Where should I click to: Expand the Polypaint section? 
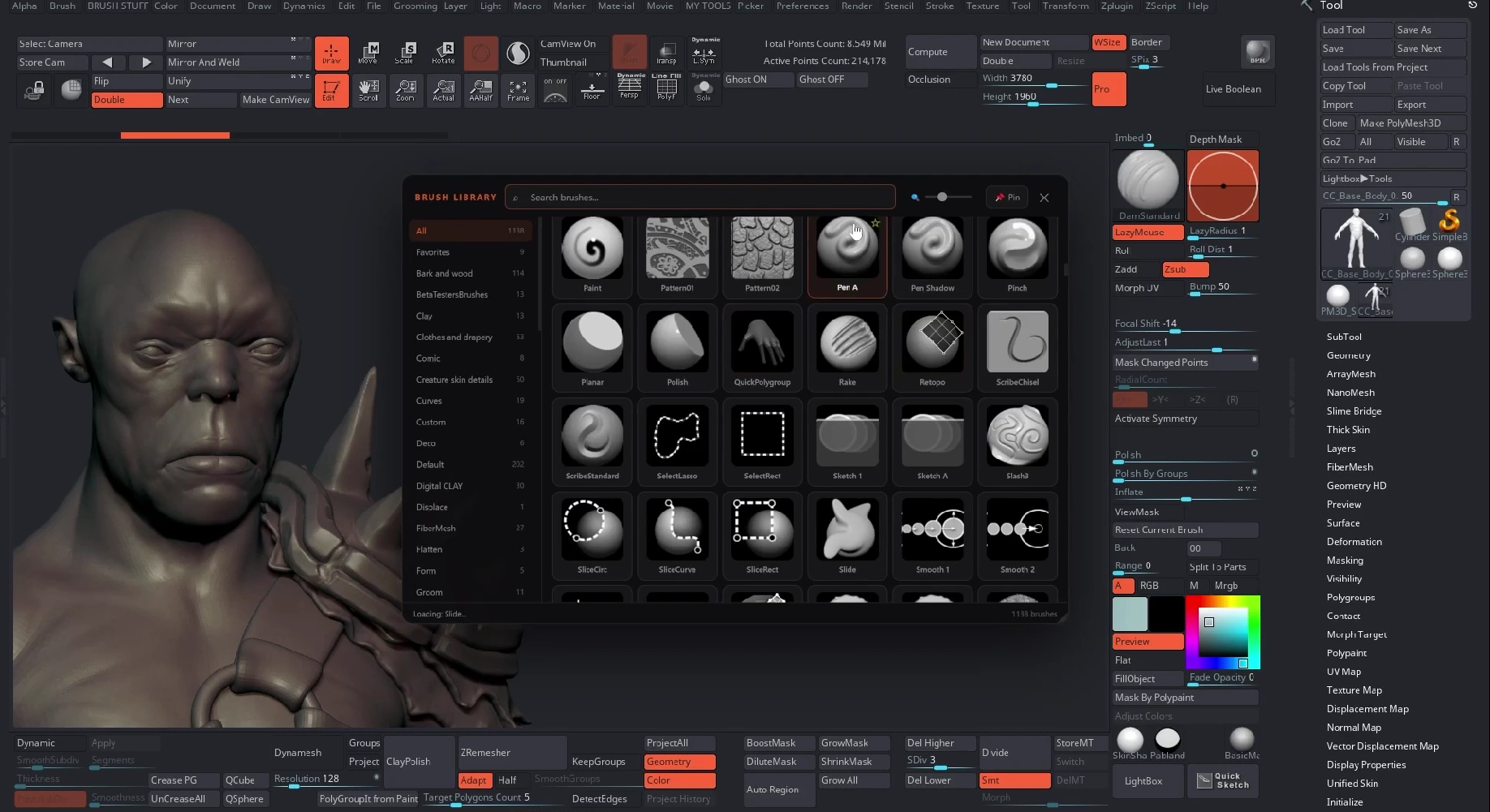pyautogui.click(x=1346, y=653)
